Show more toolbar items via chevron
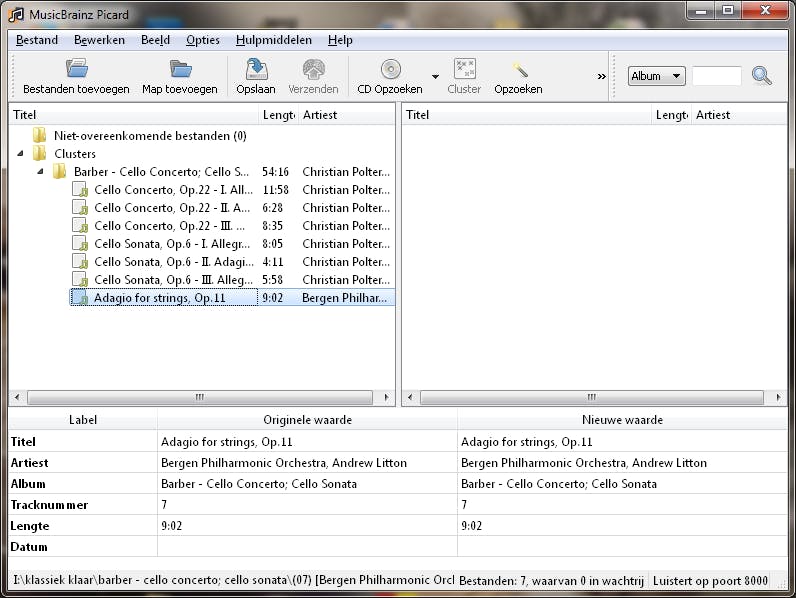The image size is (796, 598). (602, 77)
